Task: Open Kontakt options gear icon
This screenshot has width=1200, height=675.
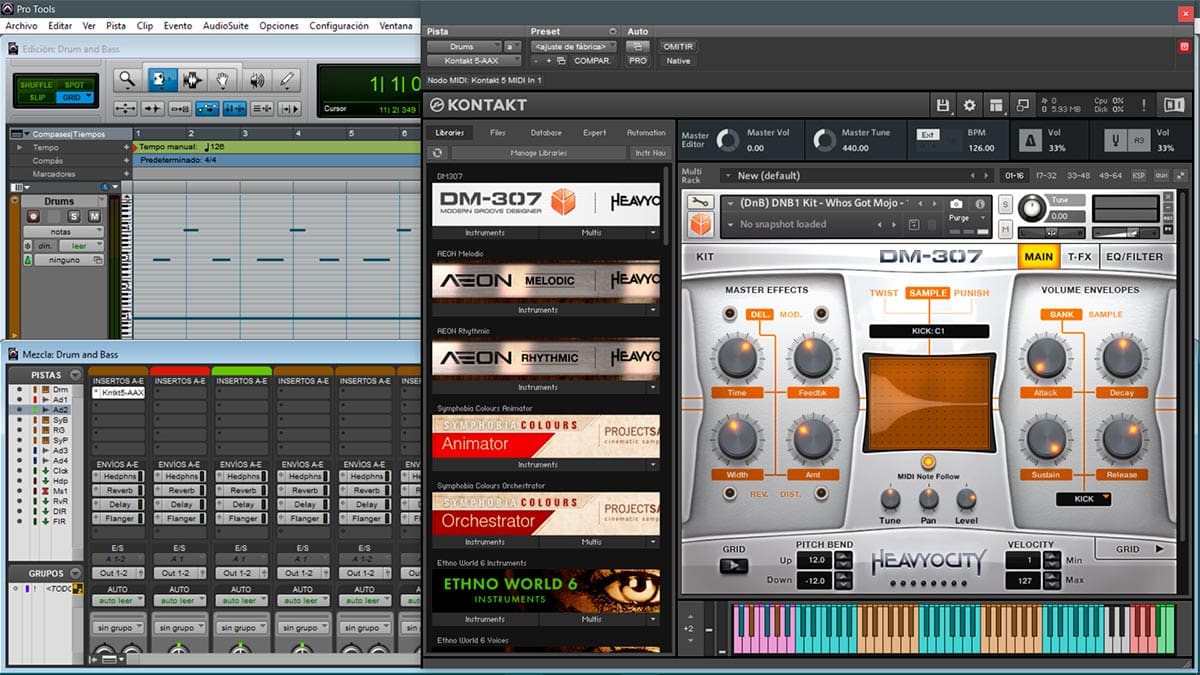Action: (x=969, y=105)
